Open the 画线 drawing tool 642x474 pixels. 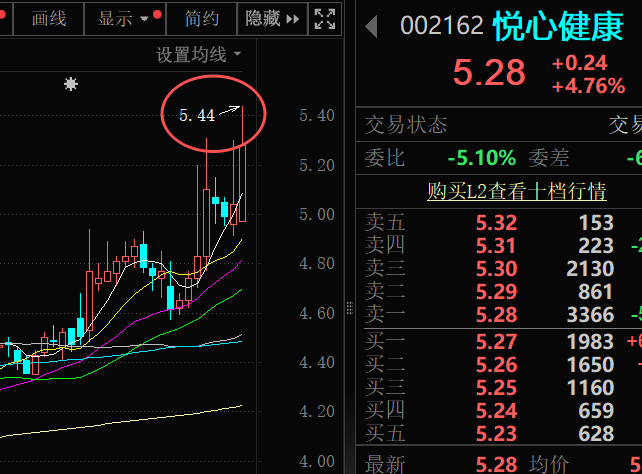point(49,19)
